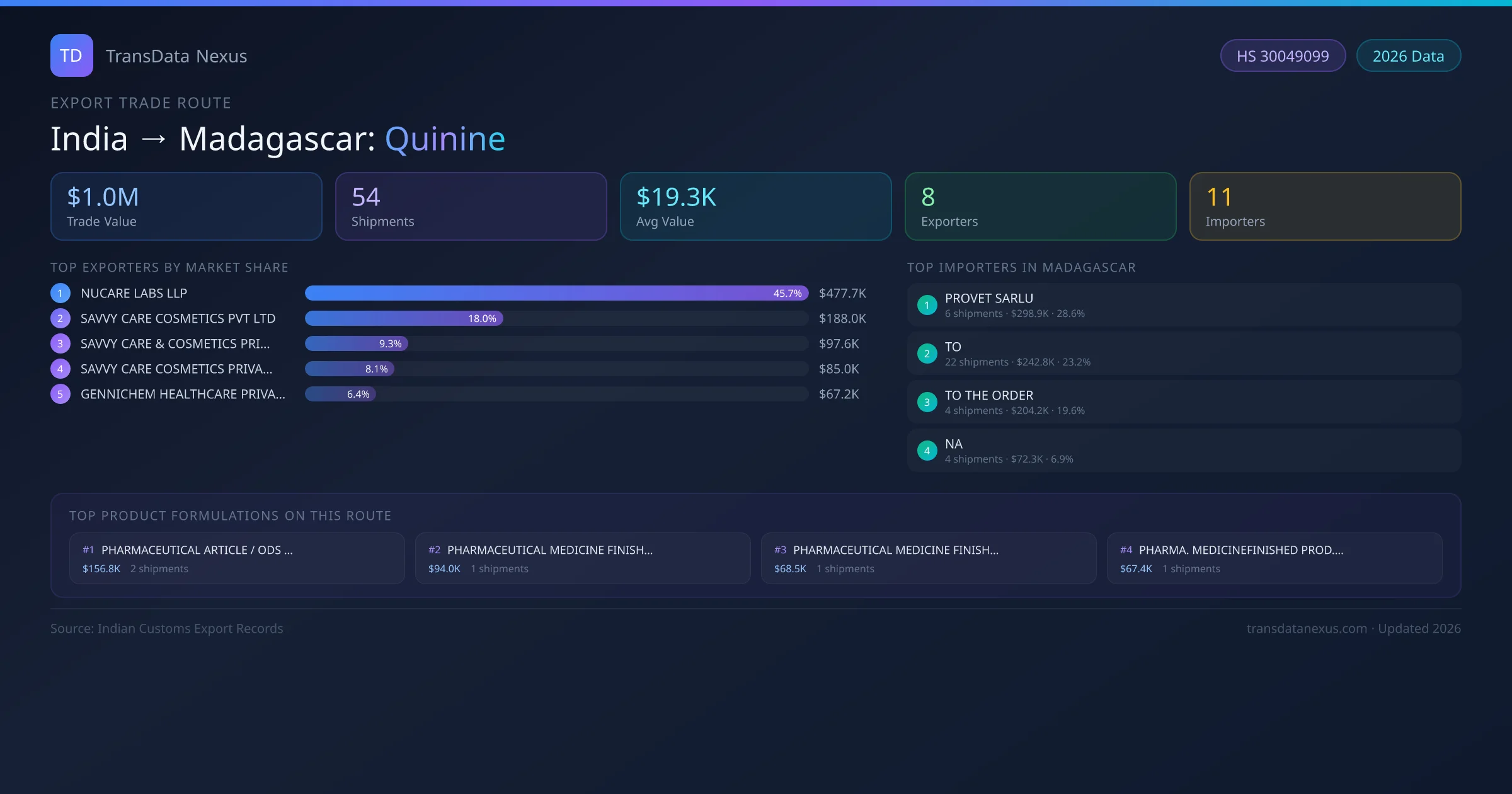Open the 8 Exporters stat card
The height and width of the screenshot is (794, 1512).
click(1040, 206)
